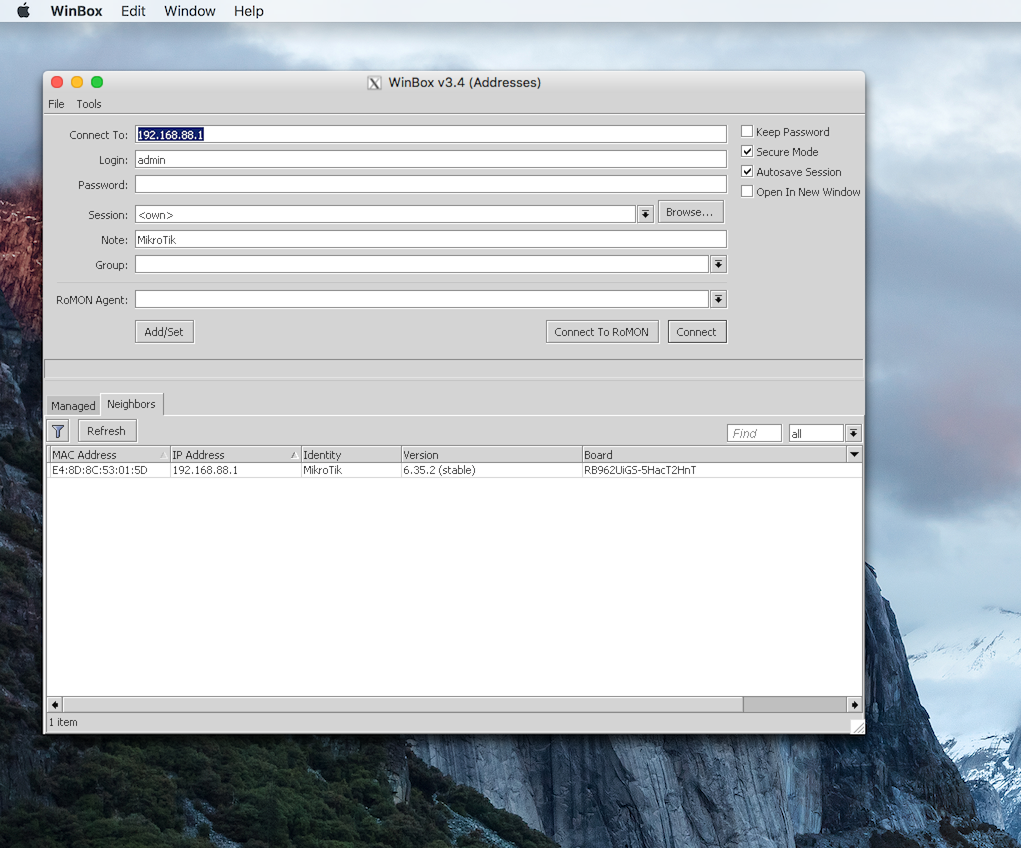Select IP address 192.168.88.1 table cell
This screenshot has height=848, width=1021.
[236, 470]
